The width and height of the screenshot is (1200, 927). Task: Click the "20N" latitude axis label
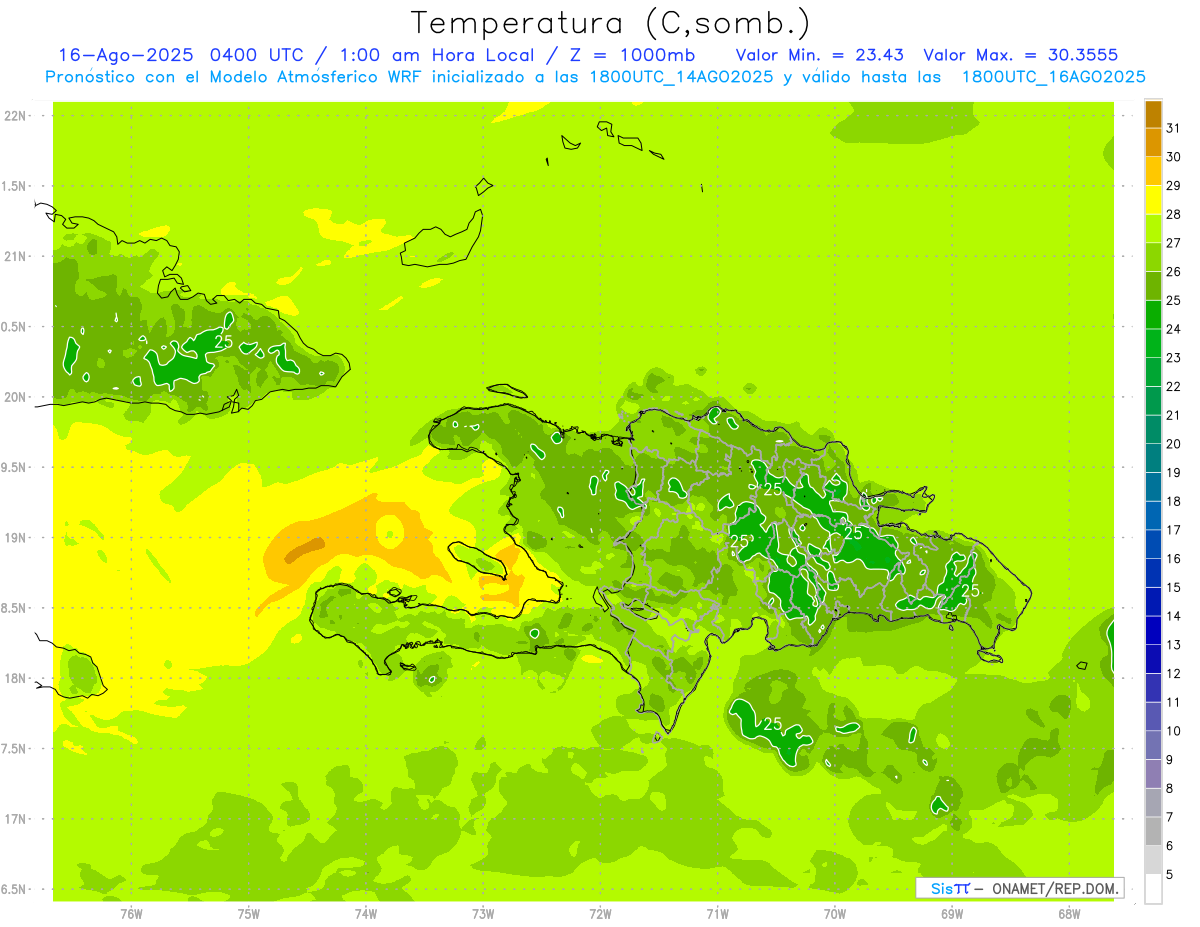pos(15,397)
